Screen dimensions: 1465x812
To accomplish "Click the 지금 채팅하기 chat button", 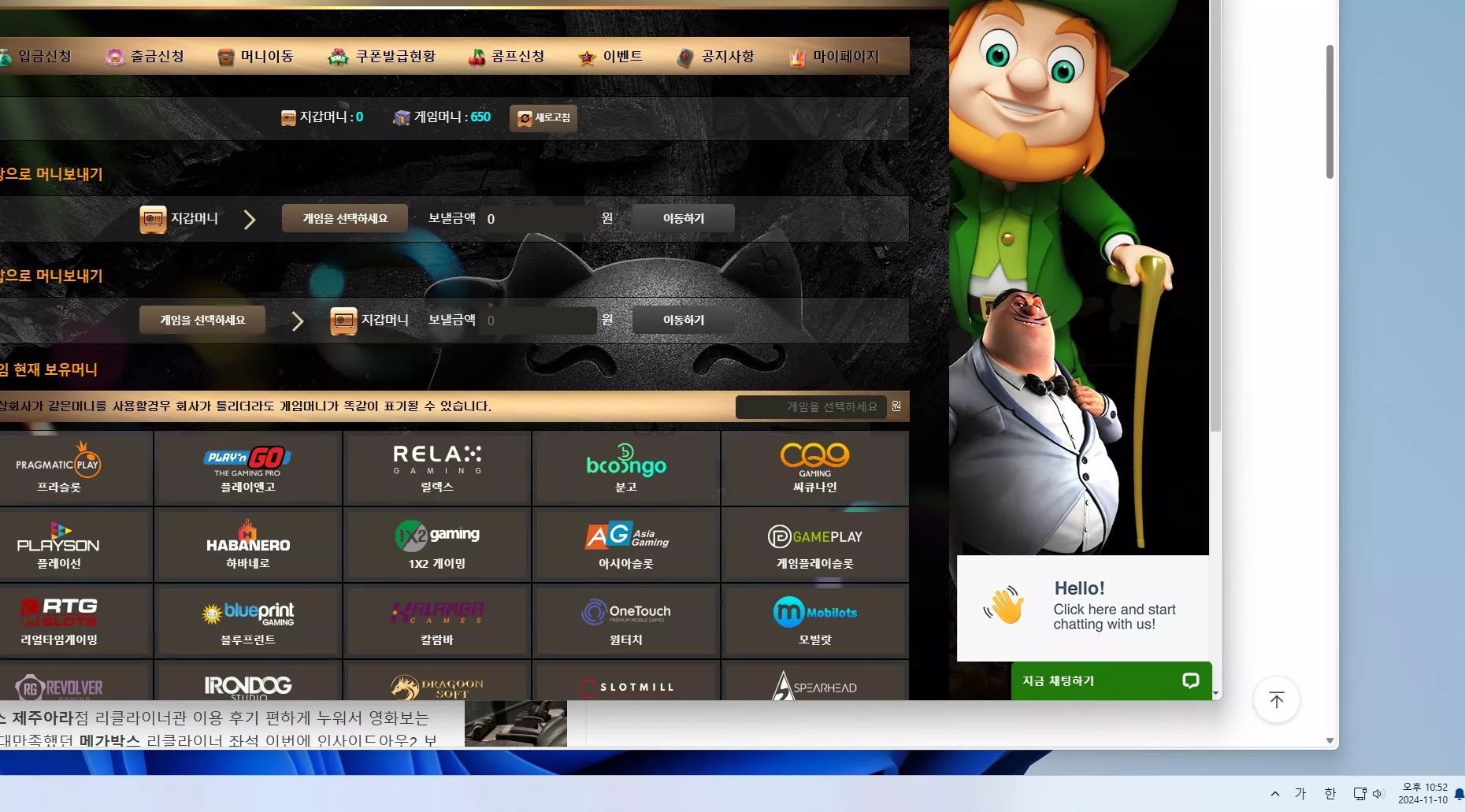I will pyautogui.click(x=1111, y=681).
